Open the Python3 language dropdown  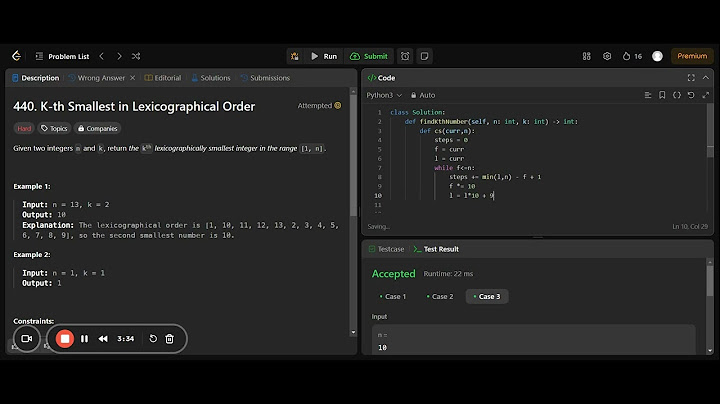(x=384, y=95)
